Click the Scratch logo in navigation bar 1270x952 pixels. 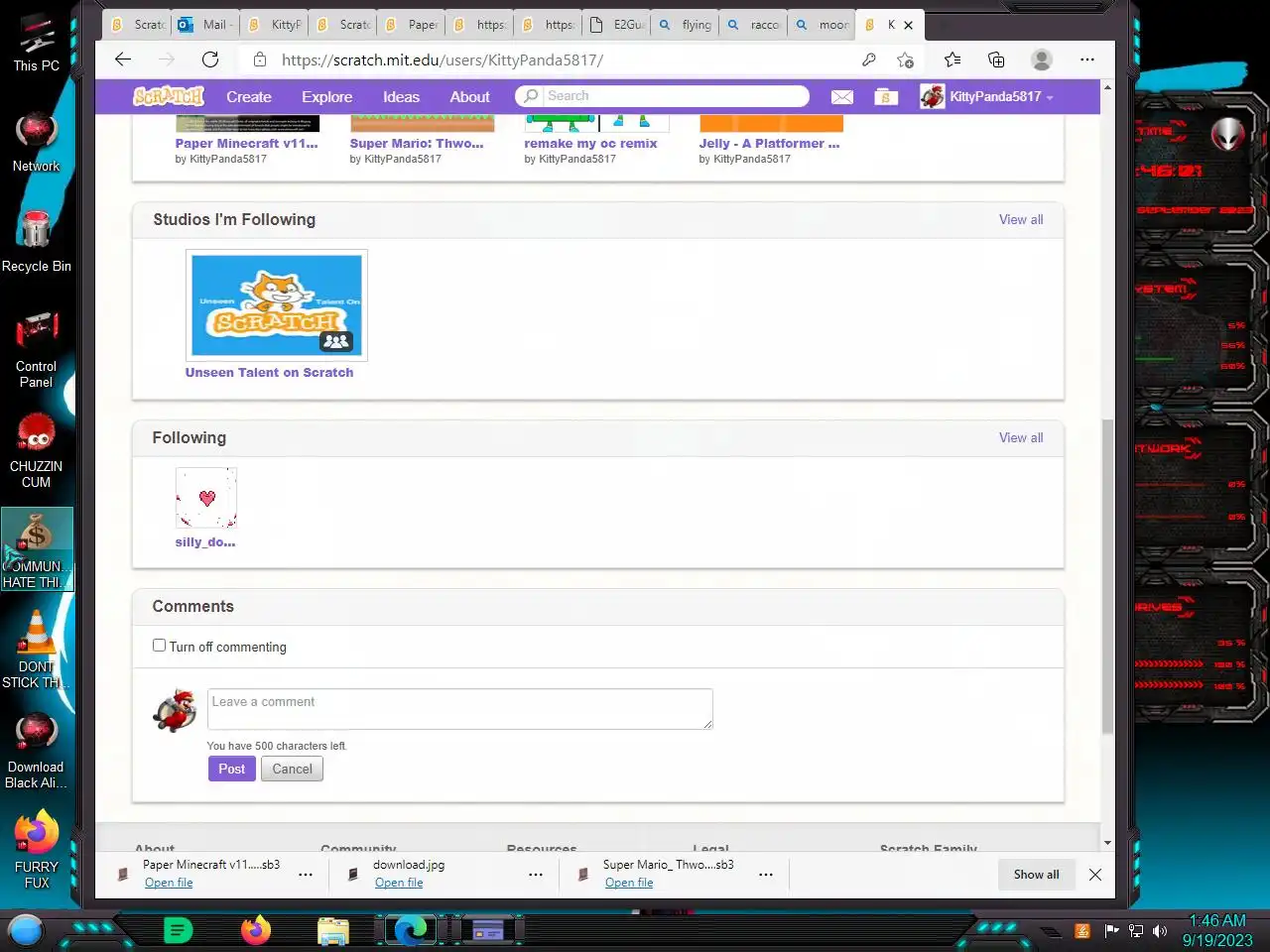coord(169,96)
